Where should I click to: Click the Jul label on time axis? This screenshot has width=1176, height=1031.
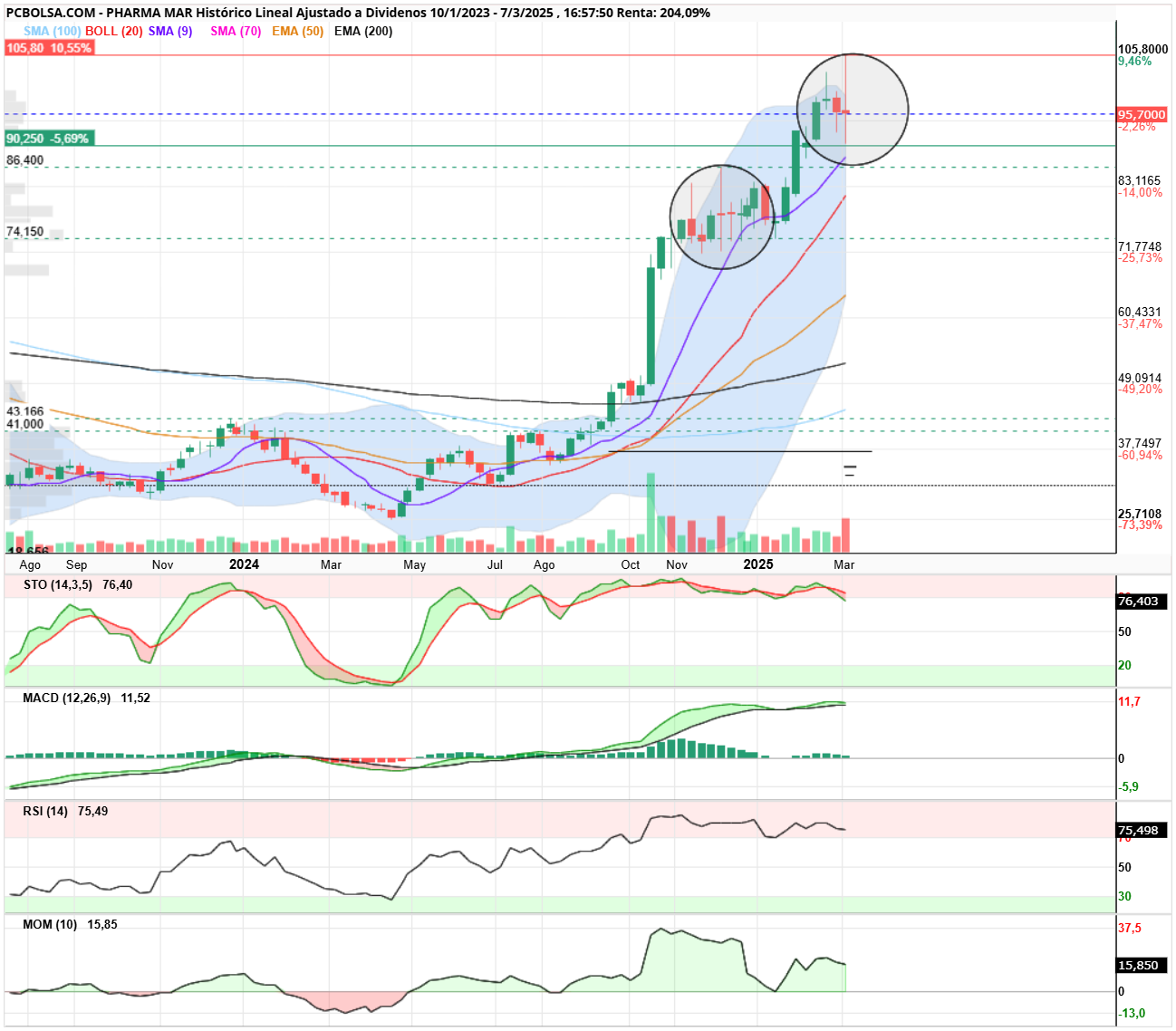coord(495,564)
